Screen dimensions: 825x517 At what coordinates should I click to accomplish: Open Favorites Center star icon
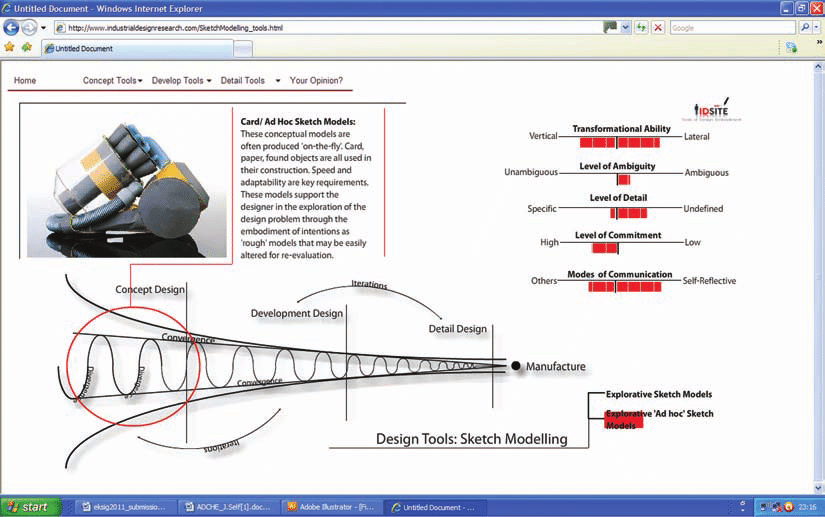[10, 47]
